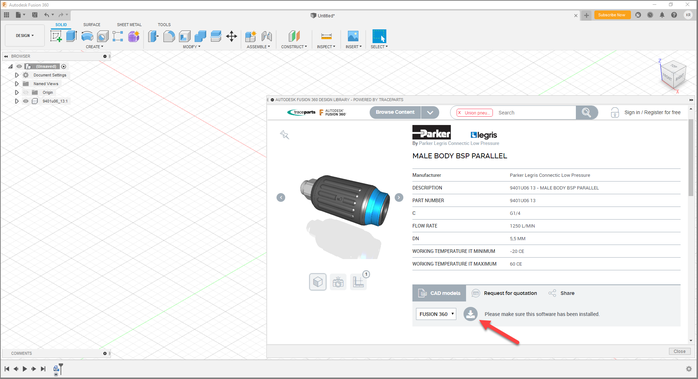Open the Insert image tool
This screenshot has height=379, width=698.
[353, 36]
